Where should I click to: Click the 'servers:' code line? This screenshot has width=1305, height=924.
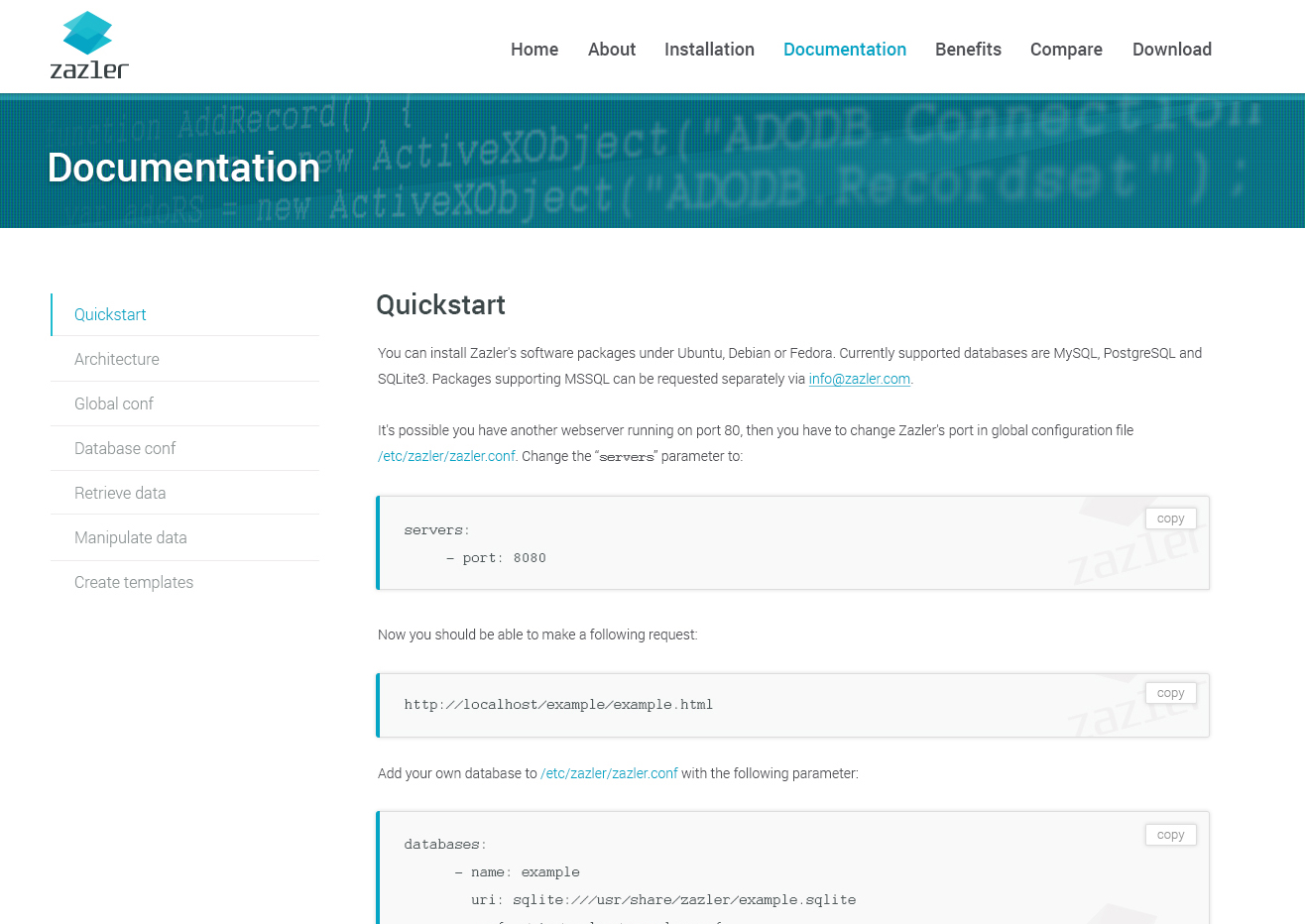pos(437,530)
